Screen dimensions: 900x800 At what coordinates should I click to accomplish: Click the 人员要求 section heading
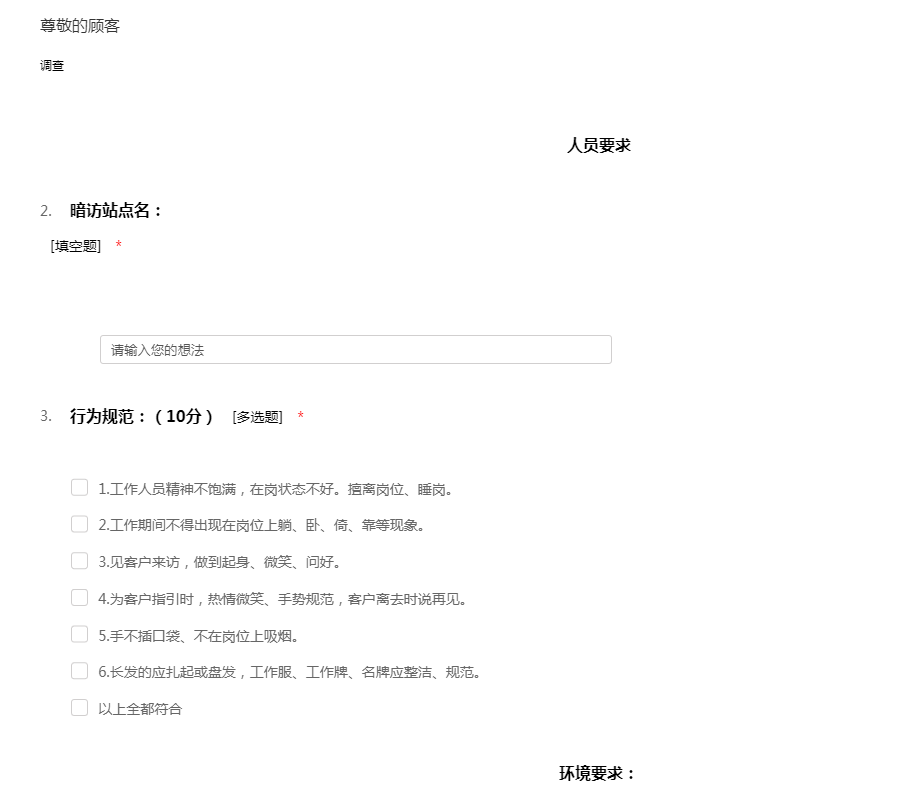tap(599, 145)
